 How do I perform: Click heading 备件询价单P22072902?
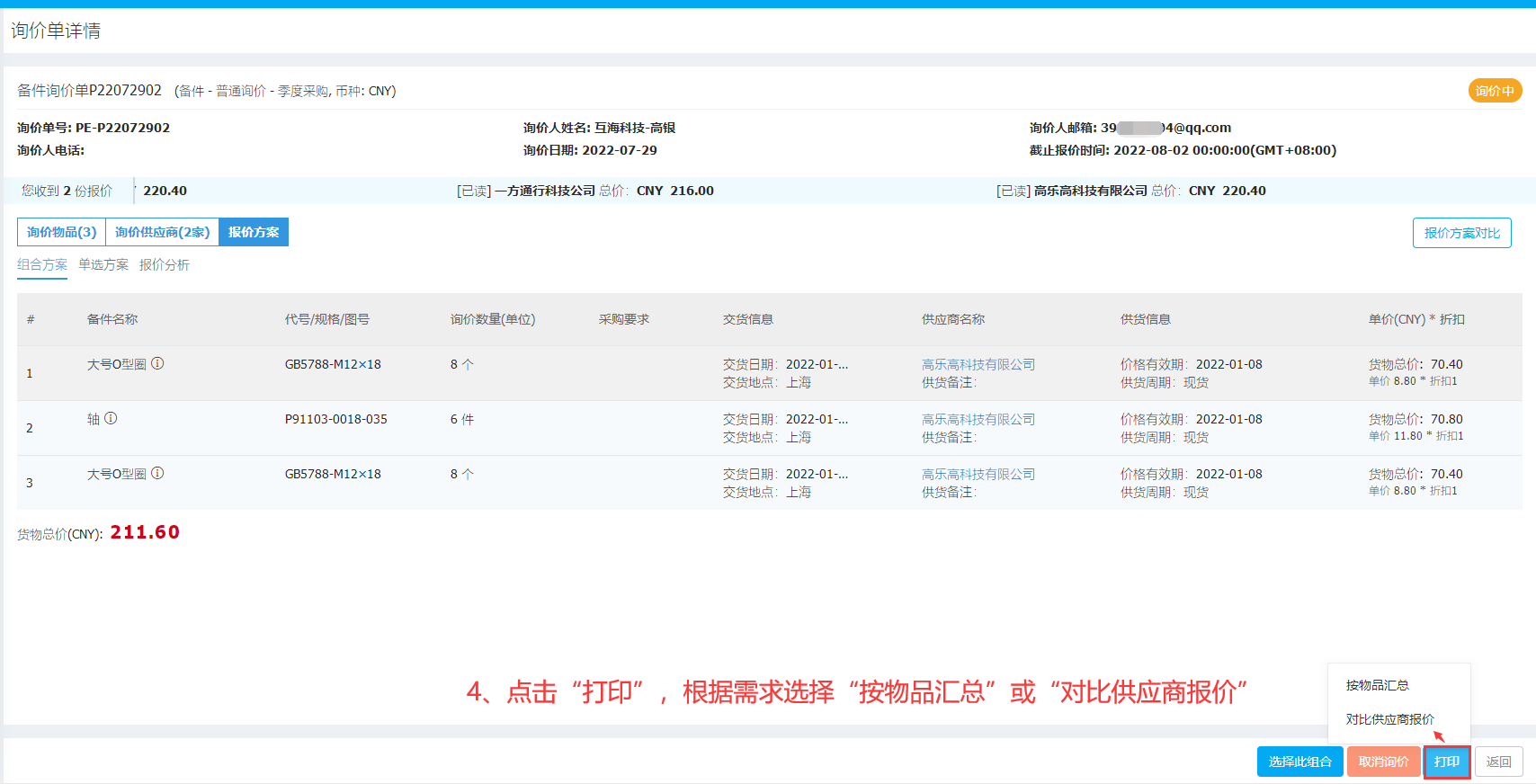pyautogui.click(x=89, y=90)
